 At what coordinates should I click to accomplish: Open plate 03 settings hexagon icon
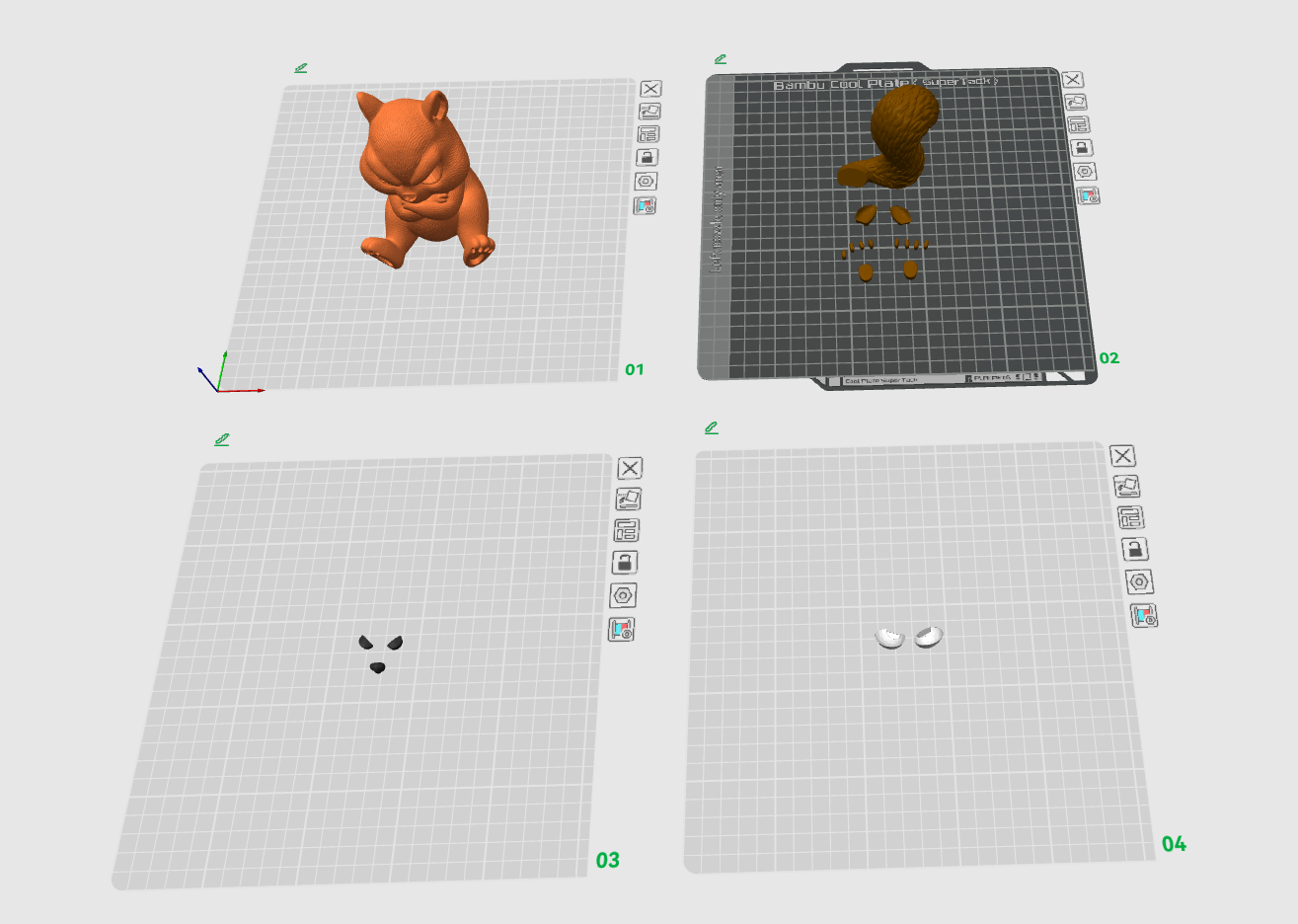point(624,595)
